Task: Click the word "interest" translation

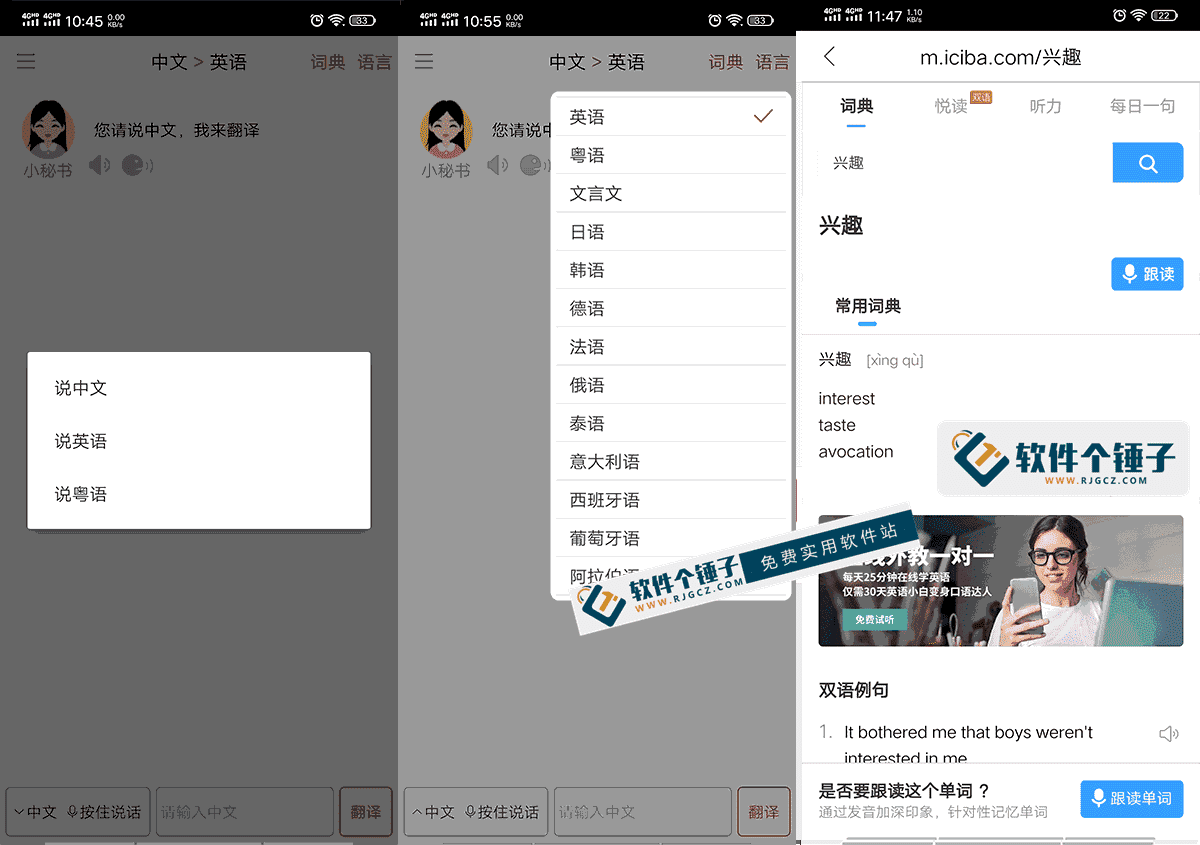Action: (x=846, y=399)
